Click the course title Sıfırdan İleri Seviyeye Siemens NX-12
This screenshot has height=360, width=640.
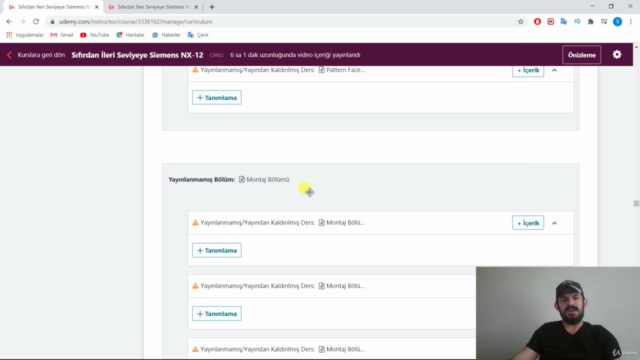coord(137,55)
